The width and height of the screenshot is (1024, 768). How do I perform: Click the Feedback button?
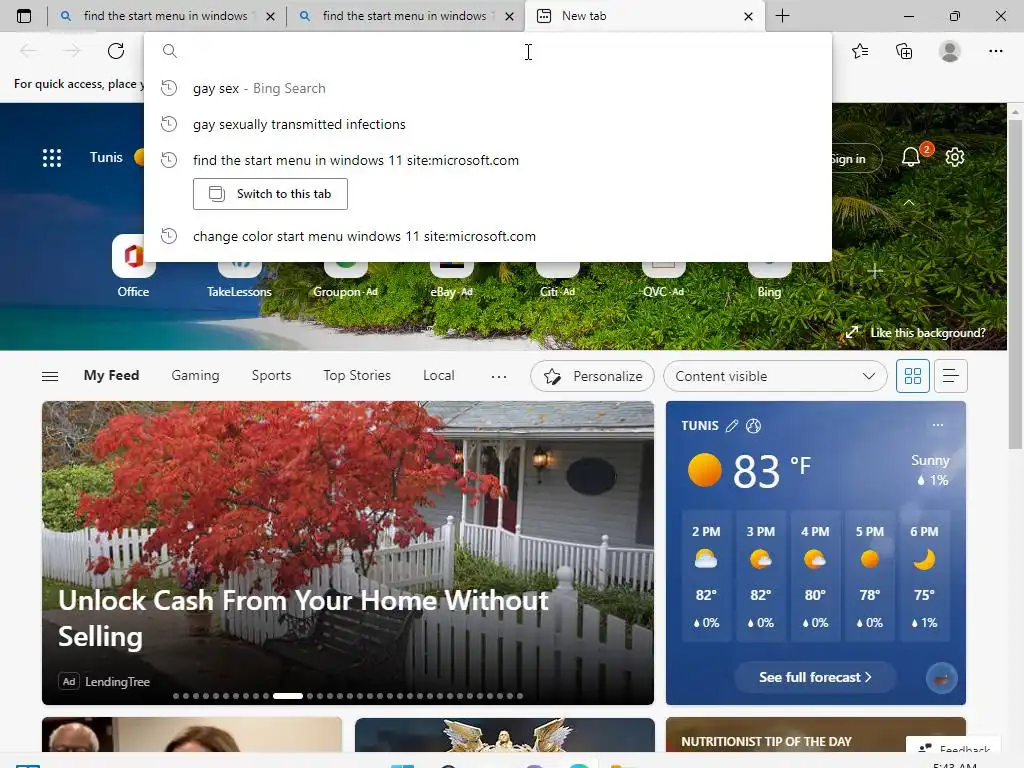point(953,748)
